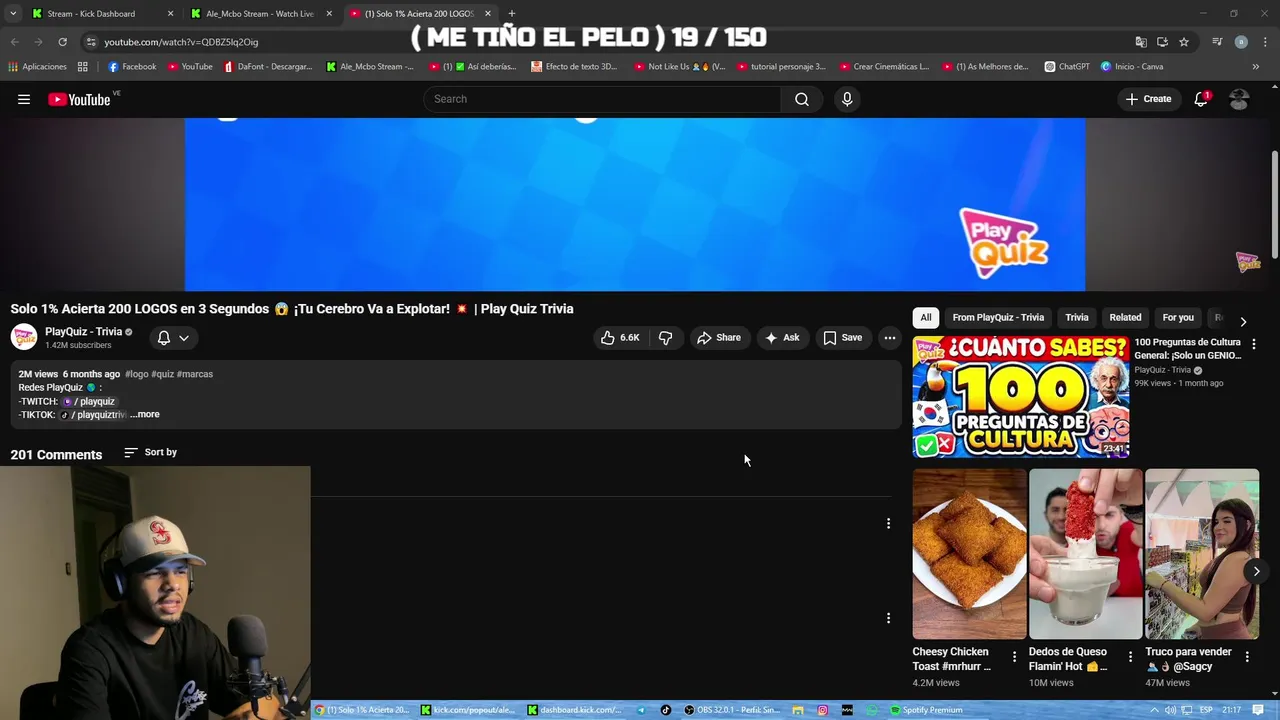Screen dimensions: 1280x720
Task: Open the Sort by comments dropdown
Action: point(150,452)
